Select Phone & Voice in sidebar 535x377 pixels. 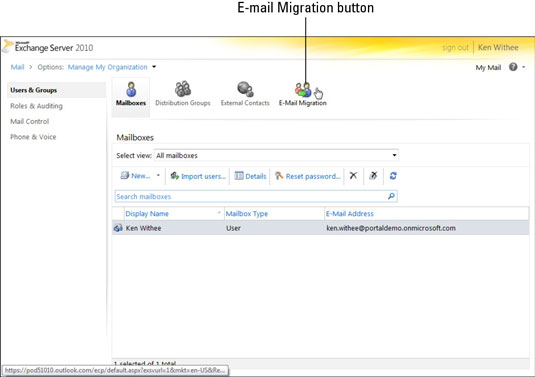[33, 137]
